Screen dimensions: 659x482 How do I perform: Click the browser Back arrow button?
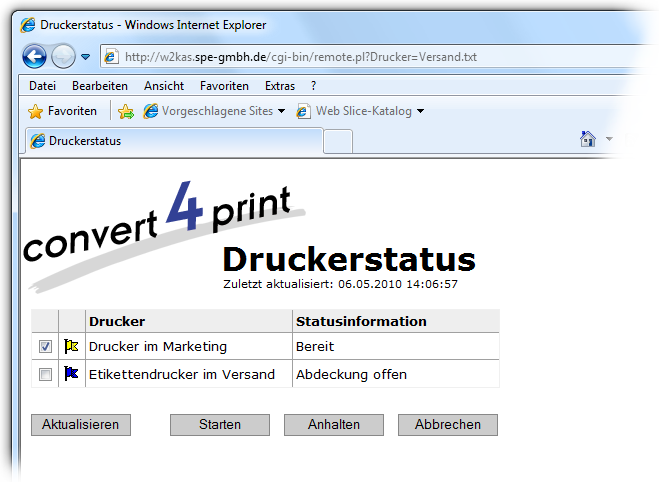coord(34,56)
